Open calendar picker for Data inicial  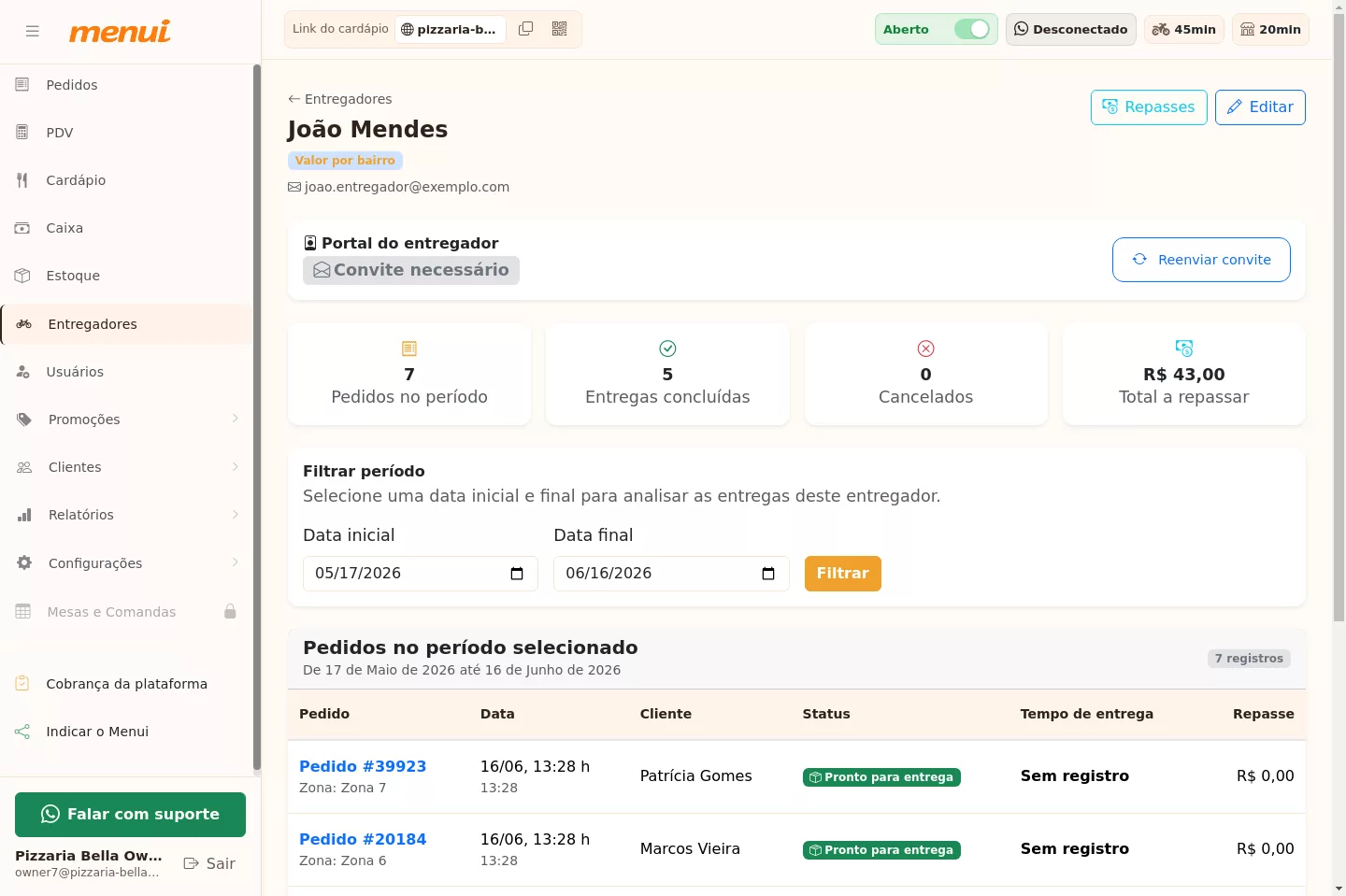(x=517, y=574)
